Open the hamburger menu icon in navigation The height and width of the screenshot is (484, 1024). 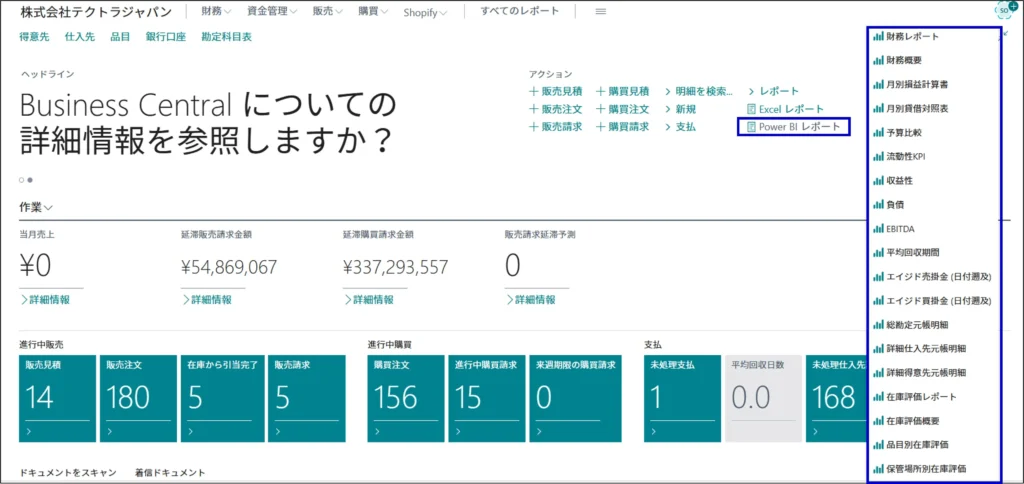pyautogui.click(x=600, y=12)
